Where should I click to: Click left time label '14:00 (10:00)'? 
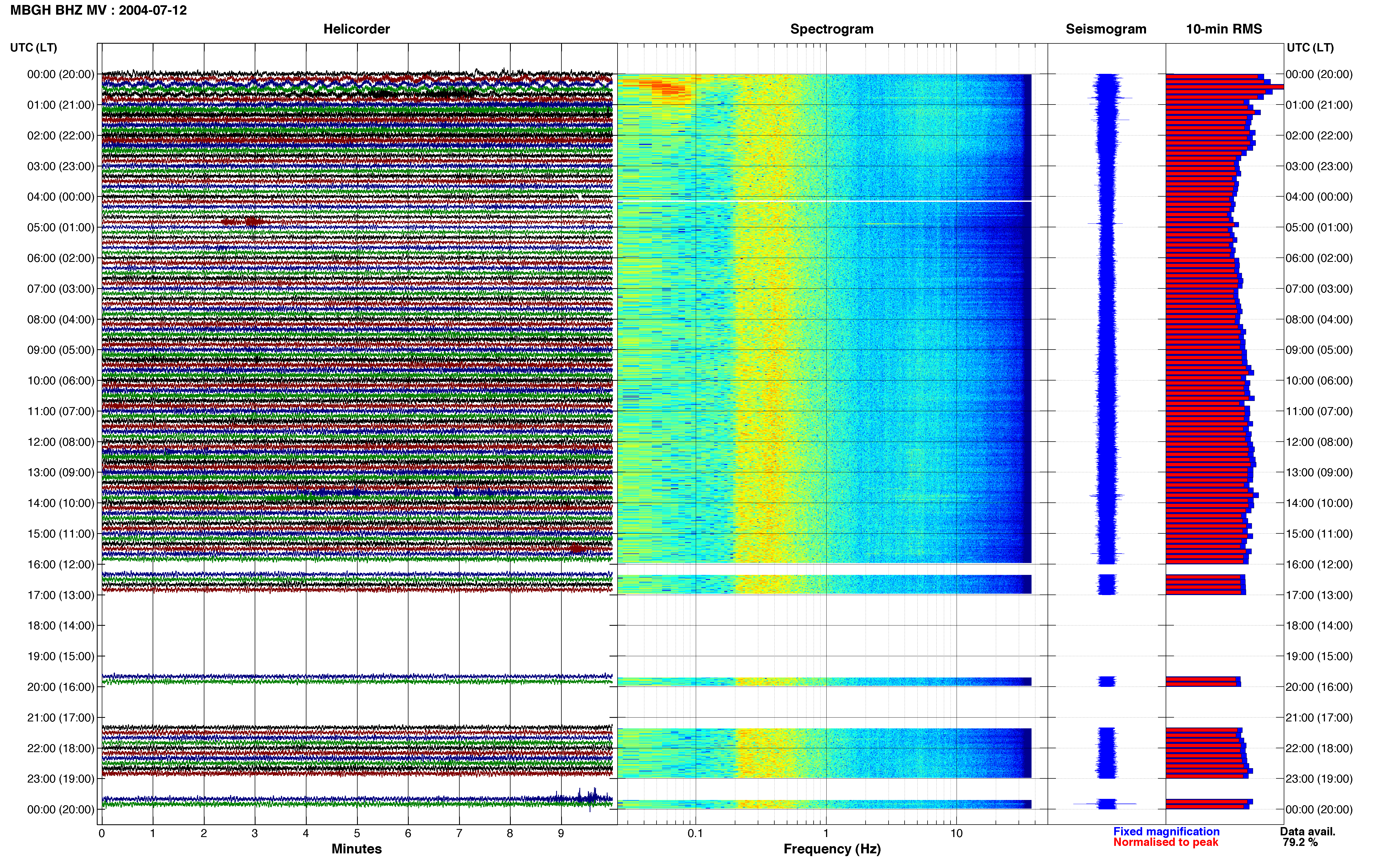61,504
